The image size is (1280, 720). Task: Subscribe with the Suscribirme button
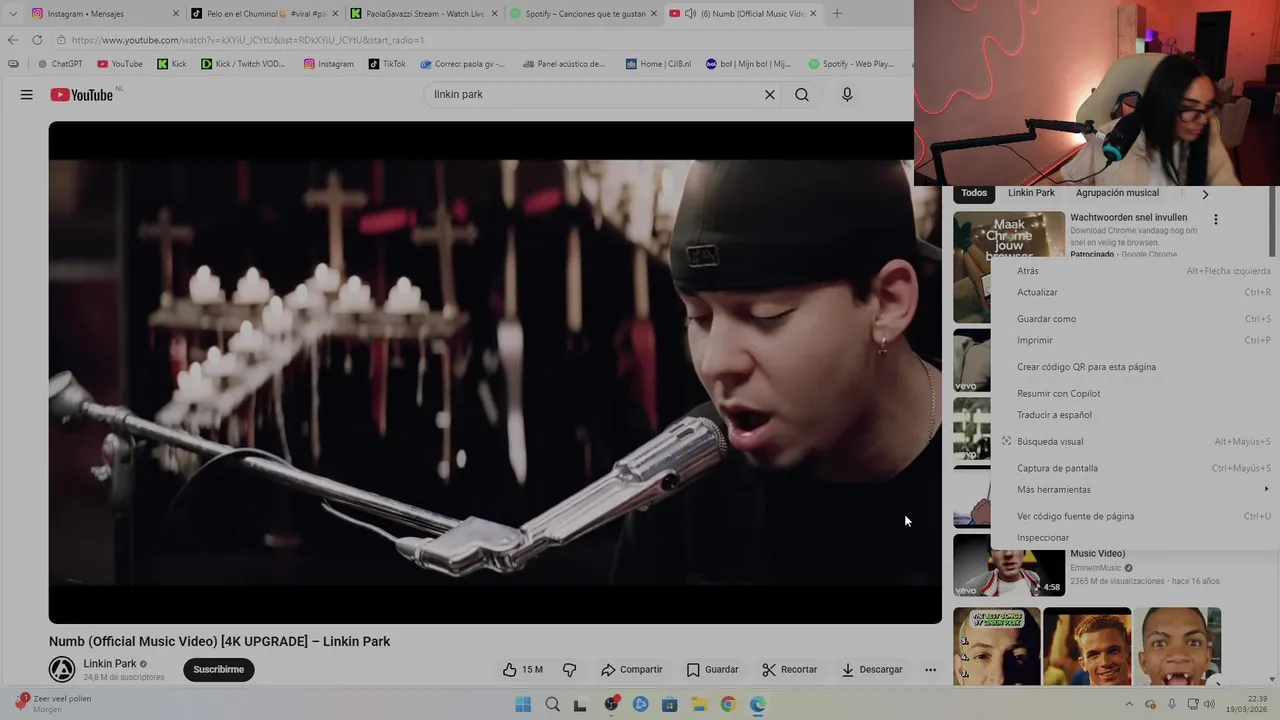(219, 670)
